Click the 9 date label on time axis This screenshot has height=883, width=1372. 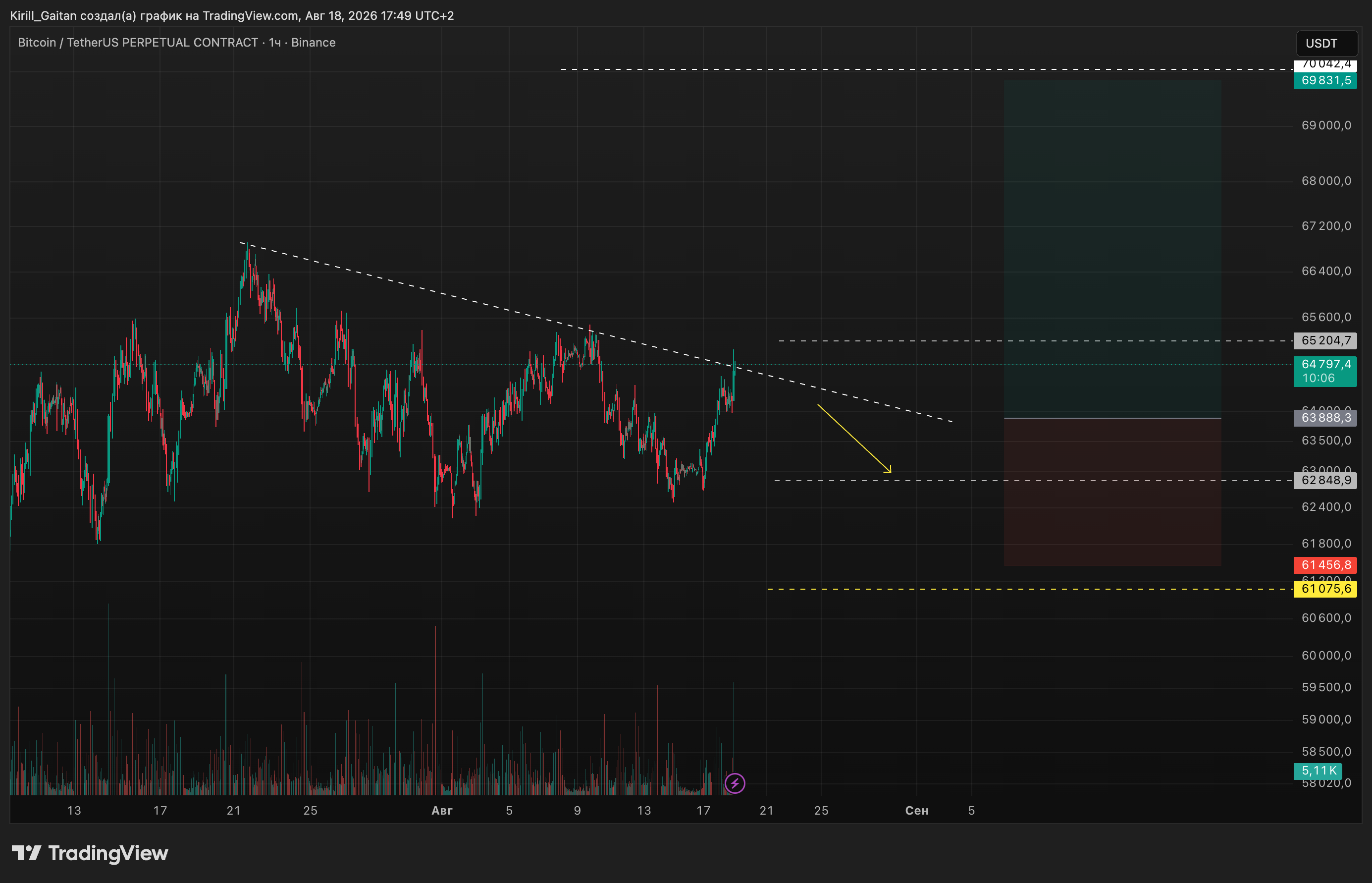577,811
